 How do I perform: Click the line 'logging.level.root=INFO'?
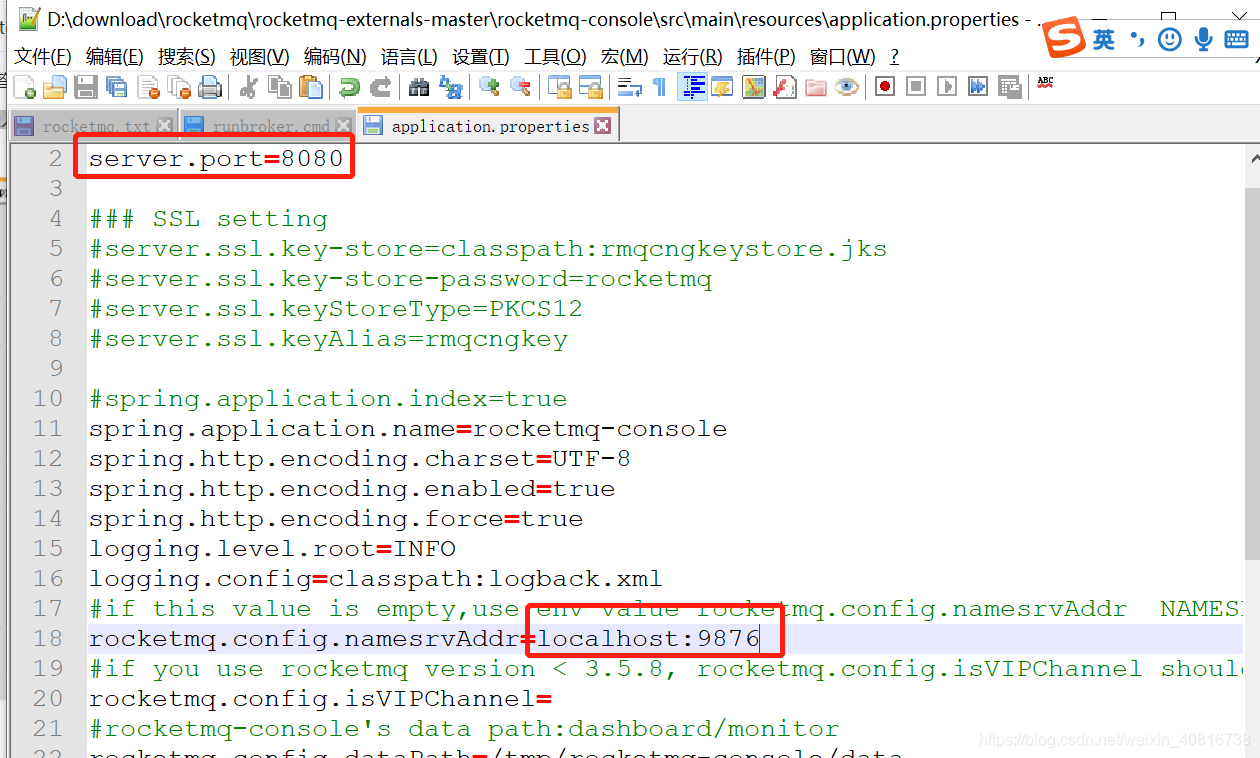272,549
